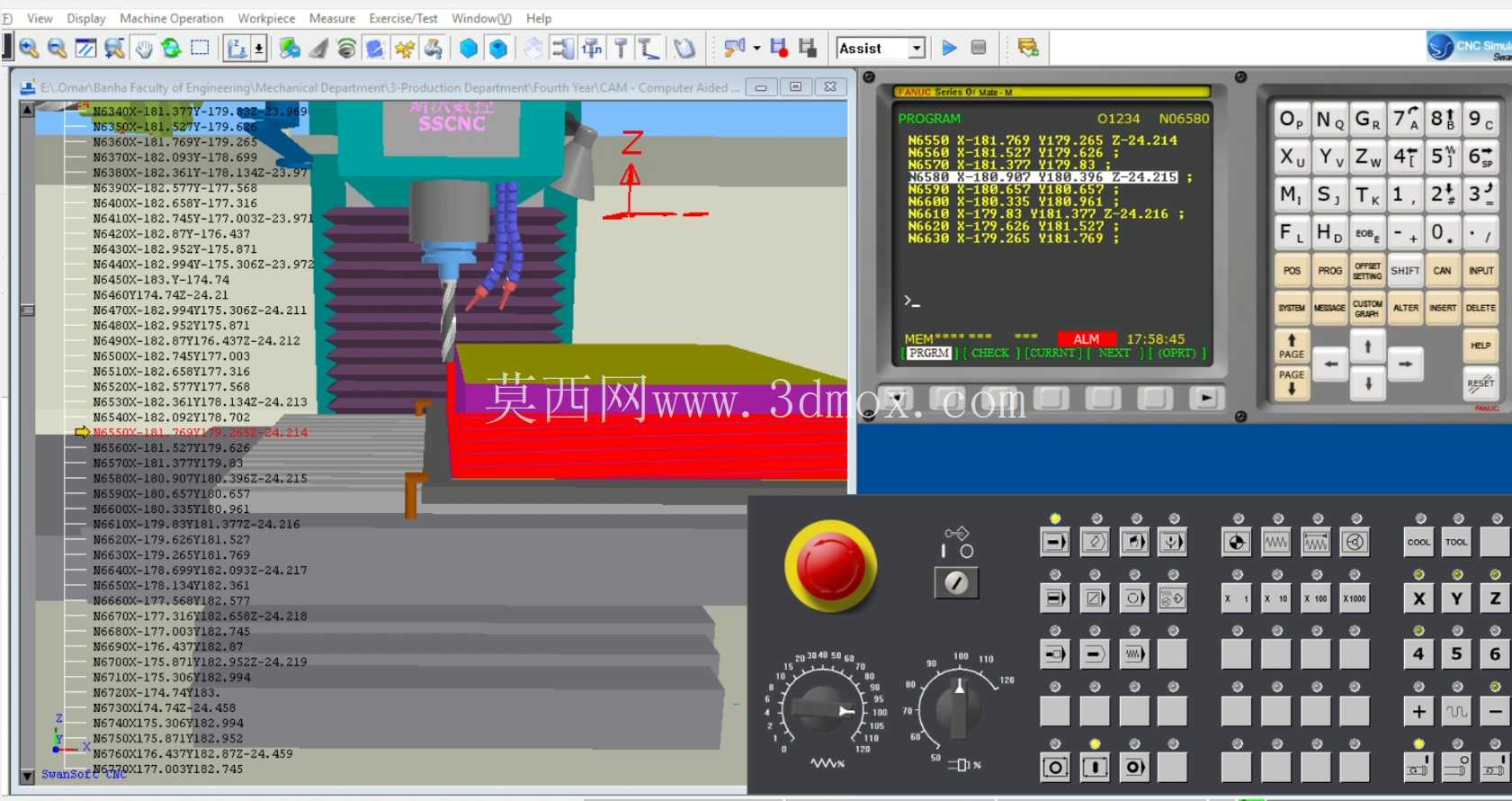This screenshot has height=801, width=1512.
Task: Click the stop square icon beside play
Action: click(979, 48)
